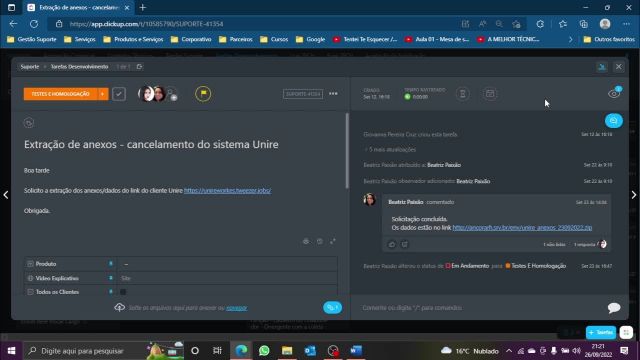640x360 pixels.
Task: Open the due date calendar icon
Action: click(490, 94)
